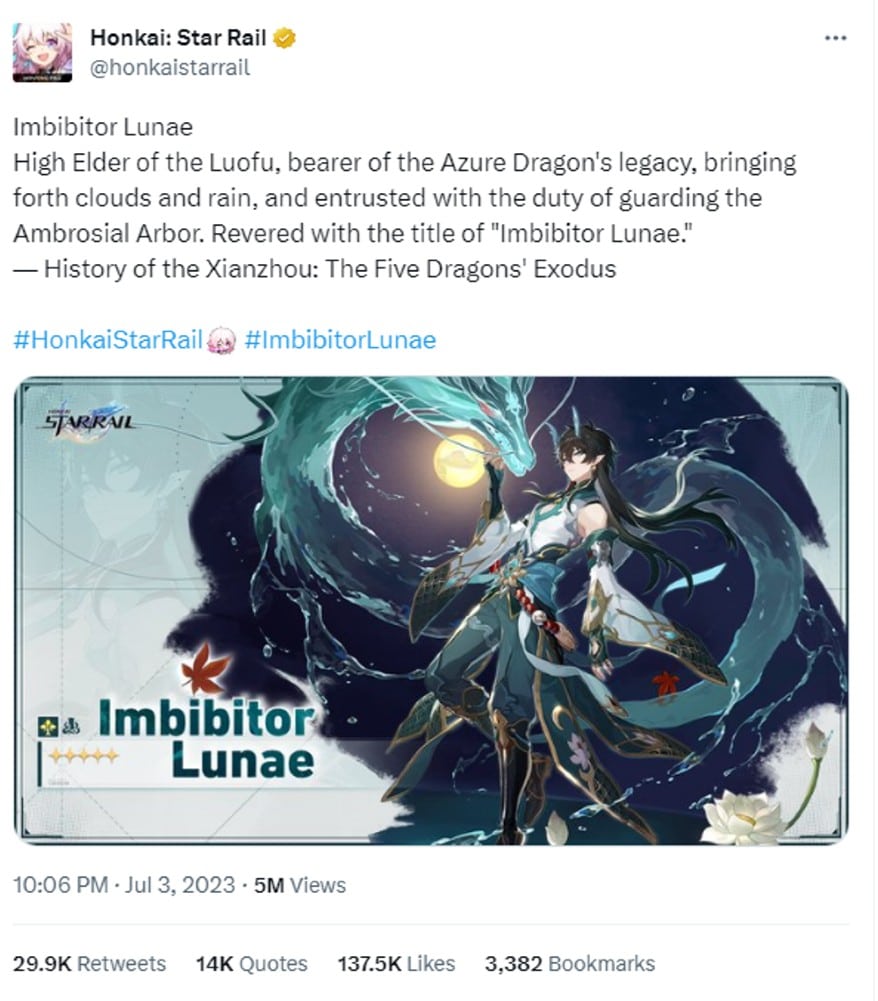The image size is (878, 1001).
Task: Open the @honkaistarrail handle
Action: 170,67
